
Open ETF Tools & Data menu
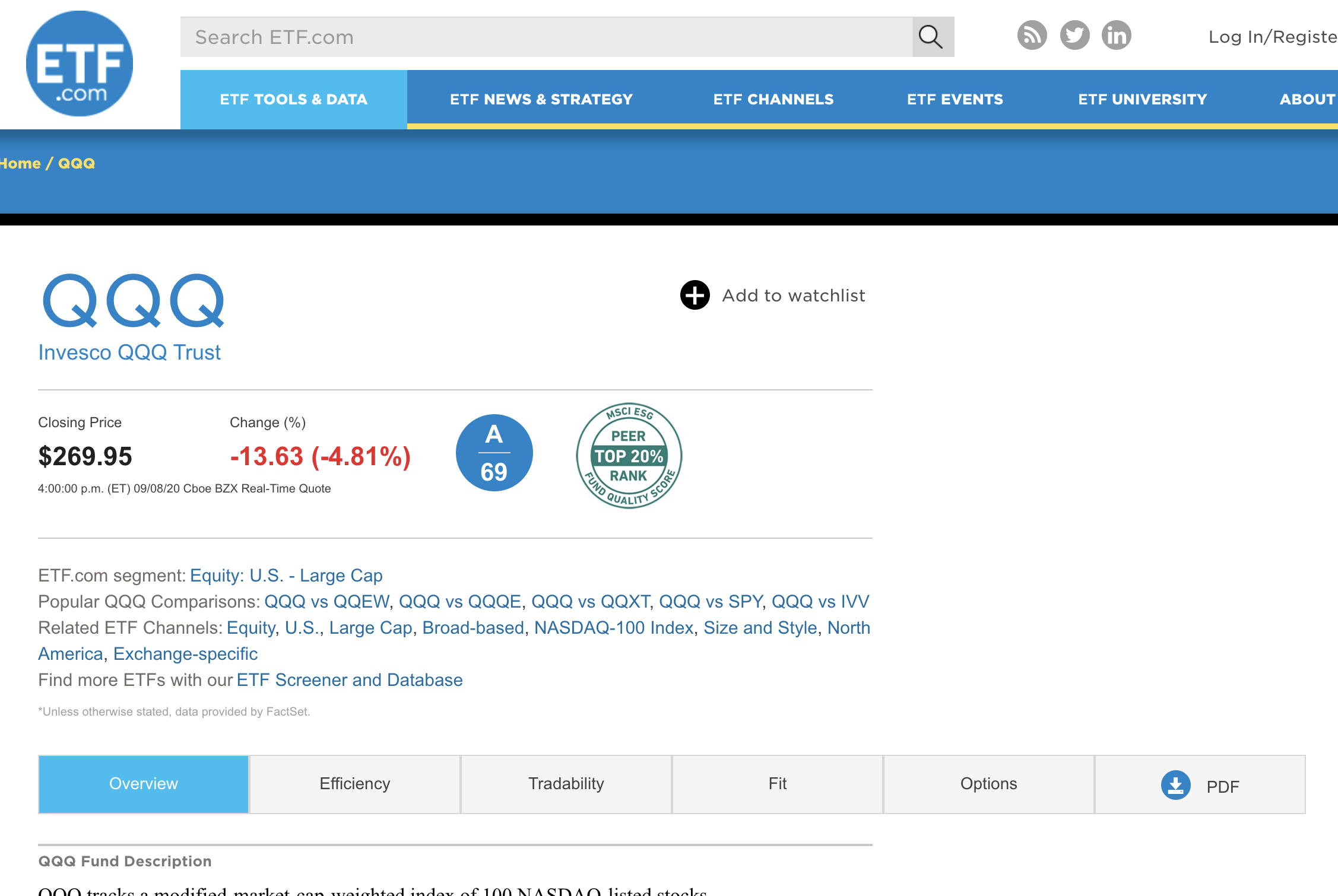[293, 100]
